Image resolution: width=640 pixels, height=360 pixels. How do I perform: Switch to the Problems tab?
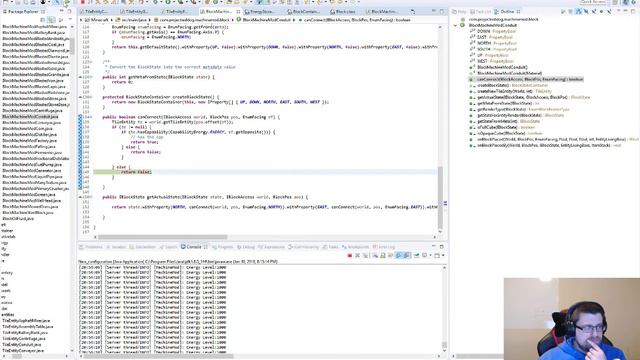[91, 247]
